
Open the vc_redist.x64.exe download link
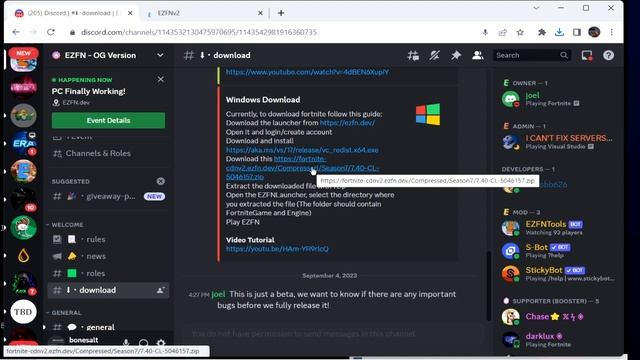pos(302,150)
